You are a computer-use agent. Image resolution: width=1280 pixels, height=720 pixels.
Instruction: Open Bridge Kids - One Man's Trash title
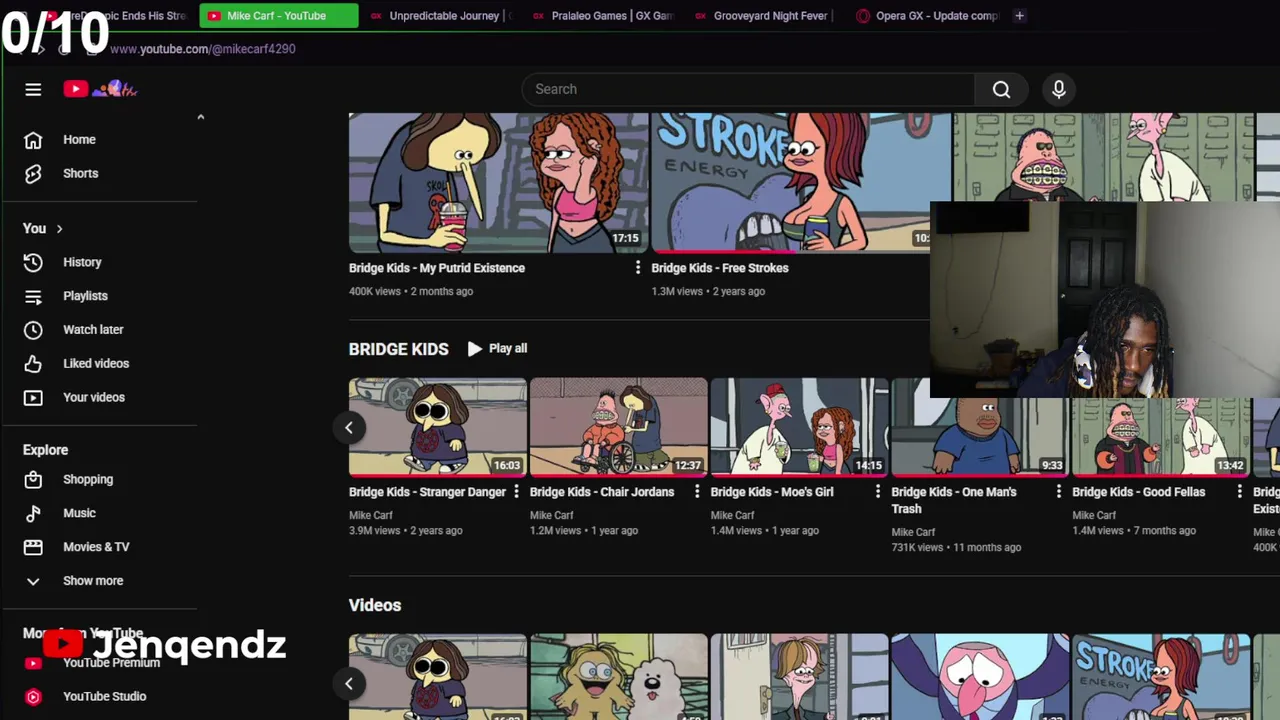point(954,500)
